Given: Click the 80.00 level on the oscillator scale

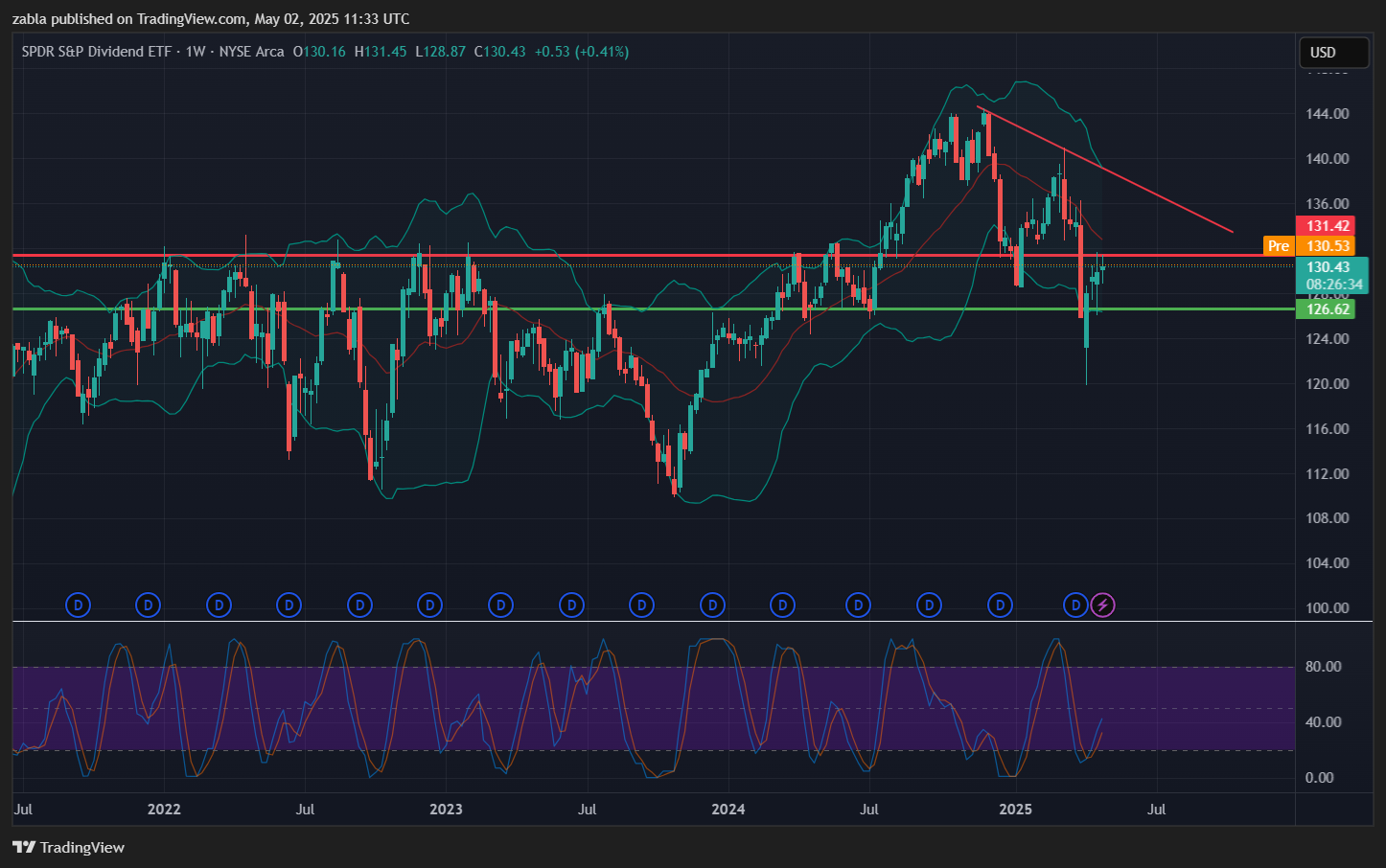Looking at the screenshot, I should coord(1323,667).
